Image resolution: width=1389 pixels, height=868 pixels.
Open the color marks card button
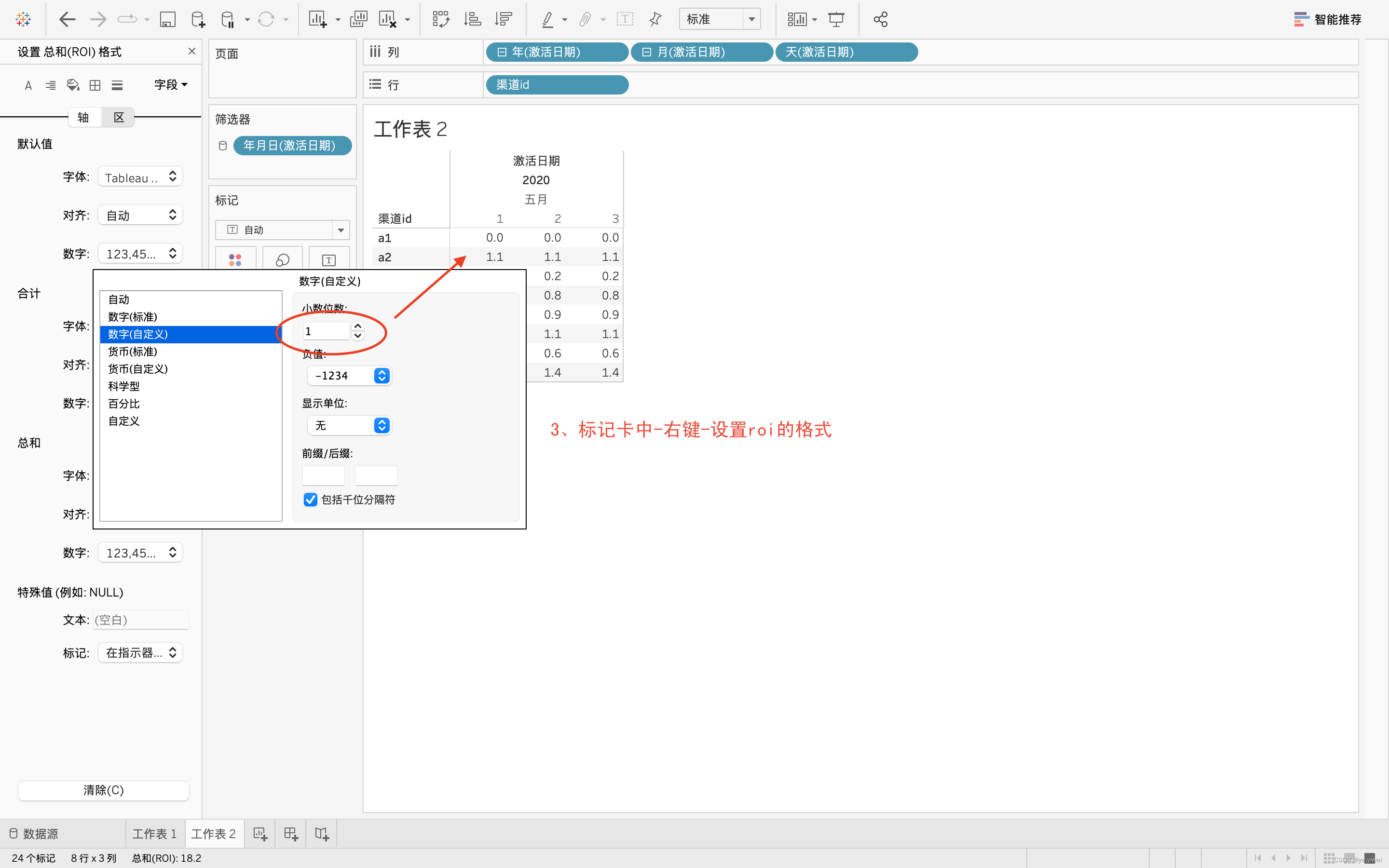[x=235, y=259]
